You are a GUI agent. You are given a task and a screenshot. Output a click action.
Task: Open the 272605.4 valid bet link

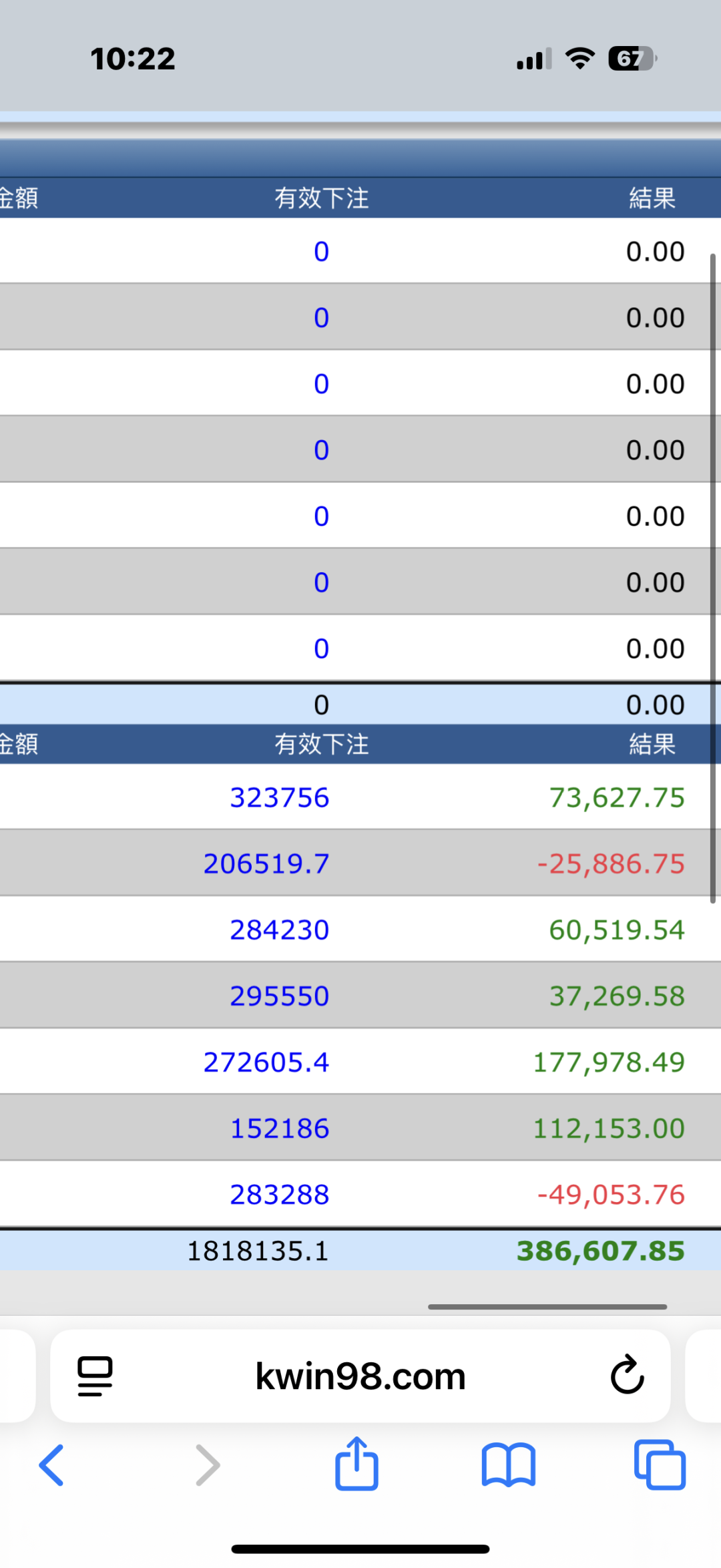[x=266, y=1062]
